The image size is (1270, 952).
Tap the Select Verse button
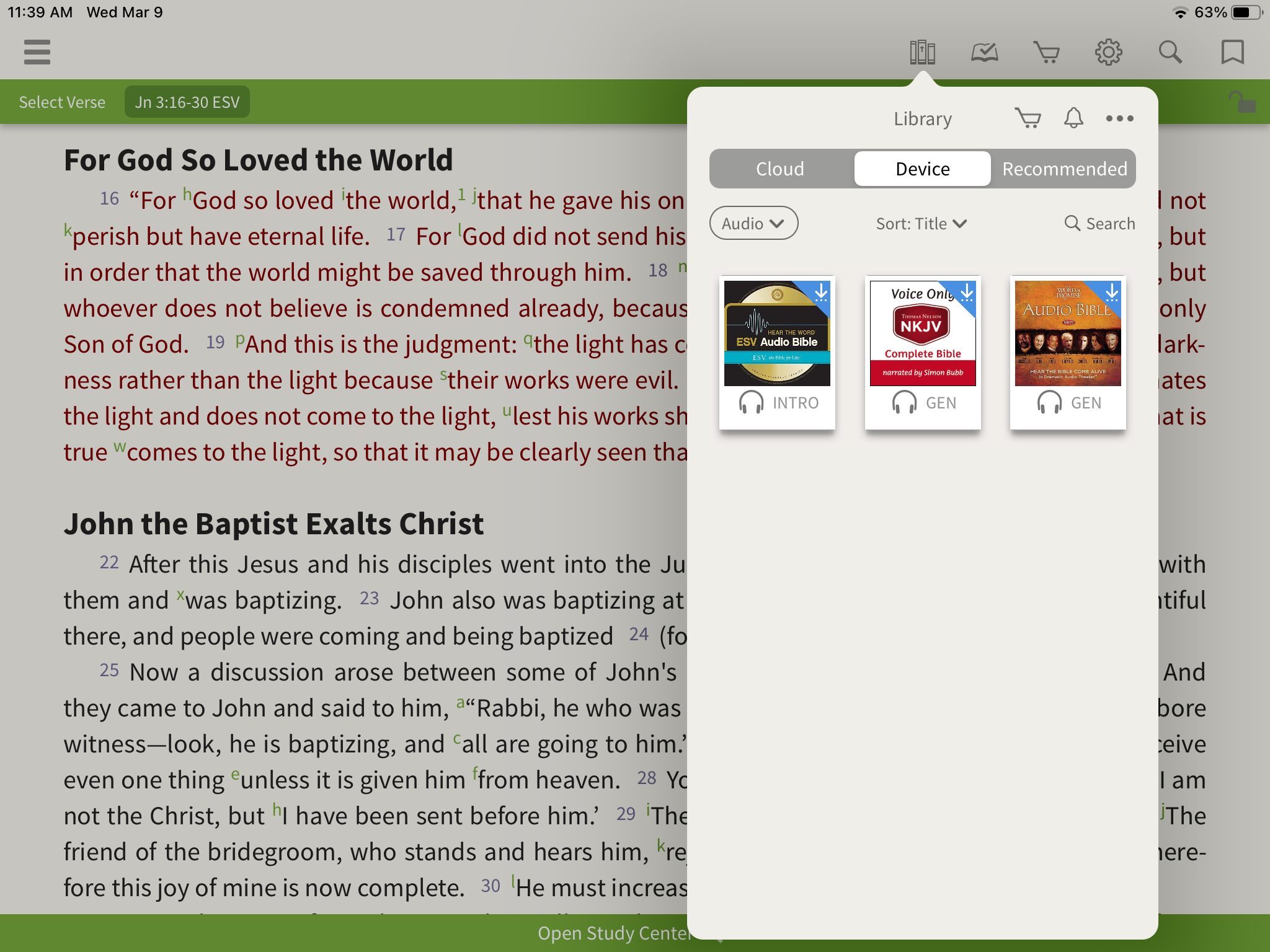[x=62, y=102]
